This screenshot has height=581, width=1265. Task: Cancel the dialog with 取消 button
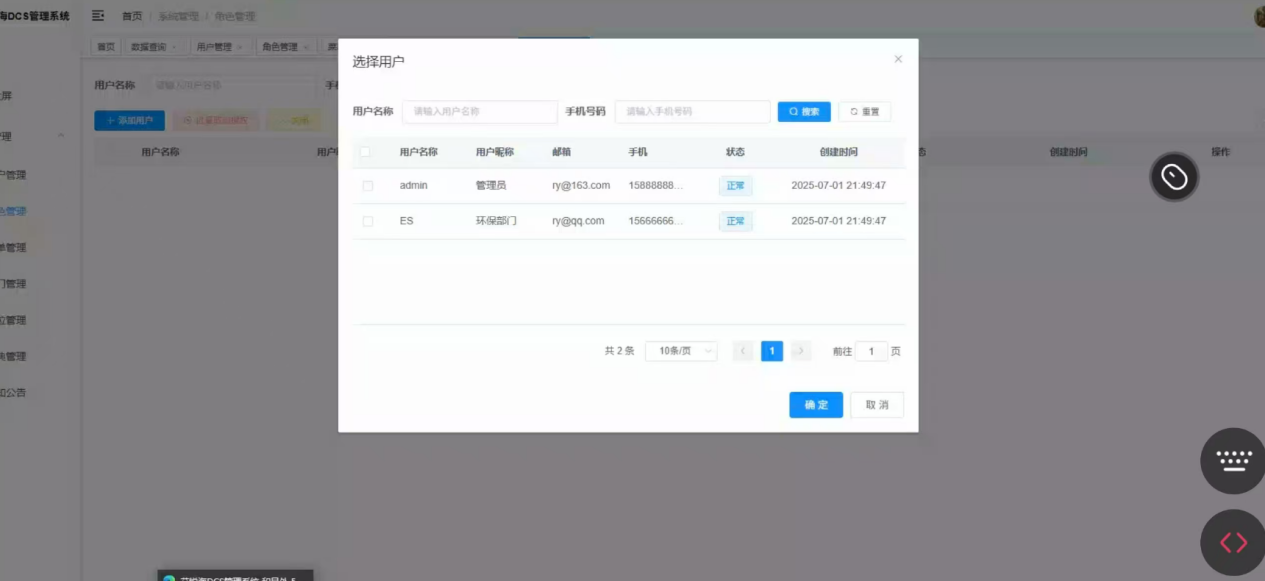pyautogui.click(x=877, y=405)
